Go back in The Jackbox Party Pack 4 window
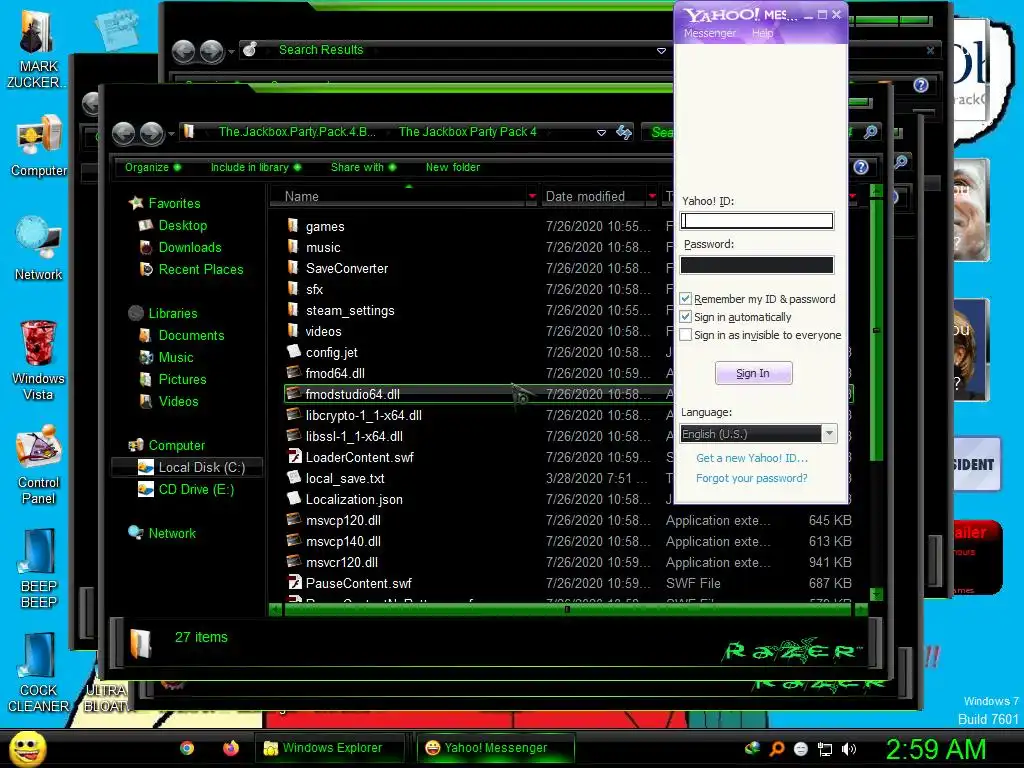1024x768 pixels. click(123, 133)
